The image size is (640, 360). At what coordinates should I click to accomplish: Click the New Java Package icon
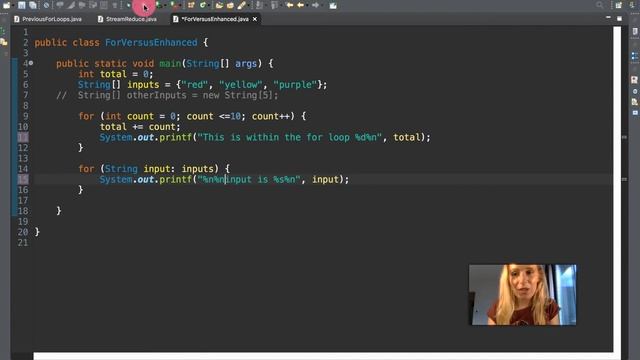pyautogui.click(x=191, y=5)
